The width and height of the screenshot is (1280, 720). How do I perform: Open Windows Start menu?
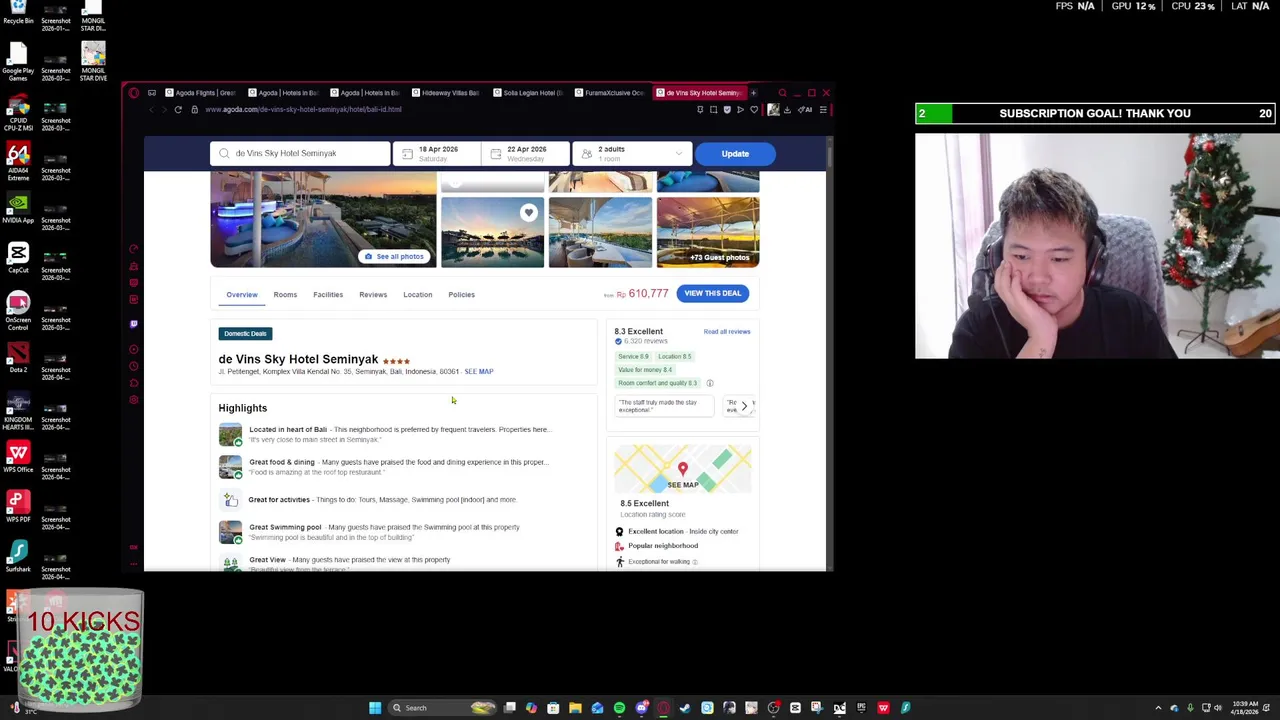375,708
